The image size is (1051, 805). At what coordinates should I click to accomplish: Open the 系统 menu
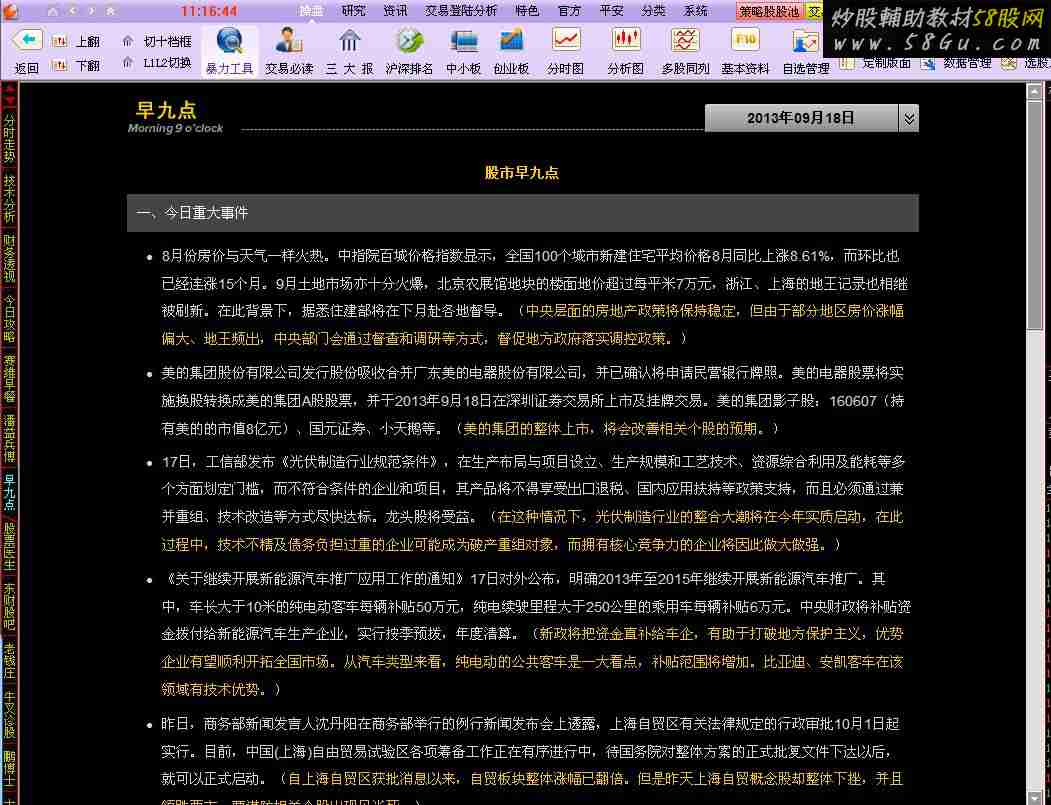pyautogui.click(x=696, y=10)
